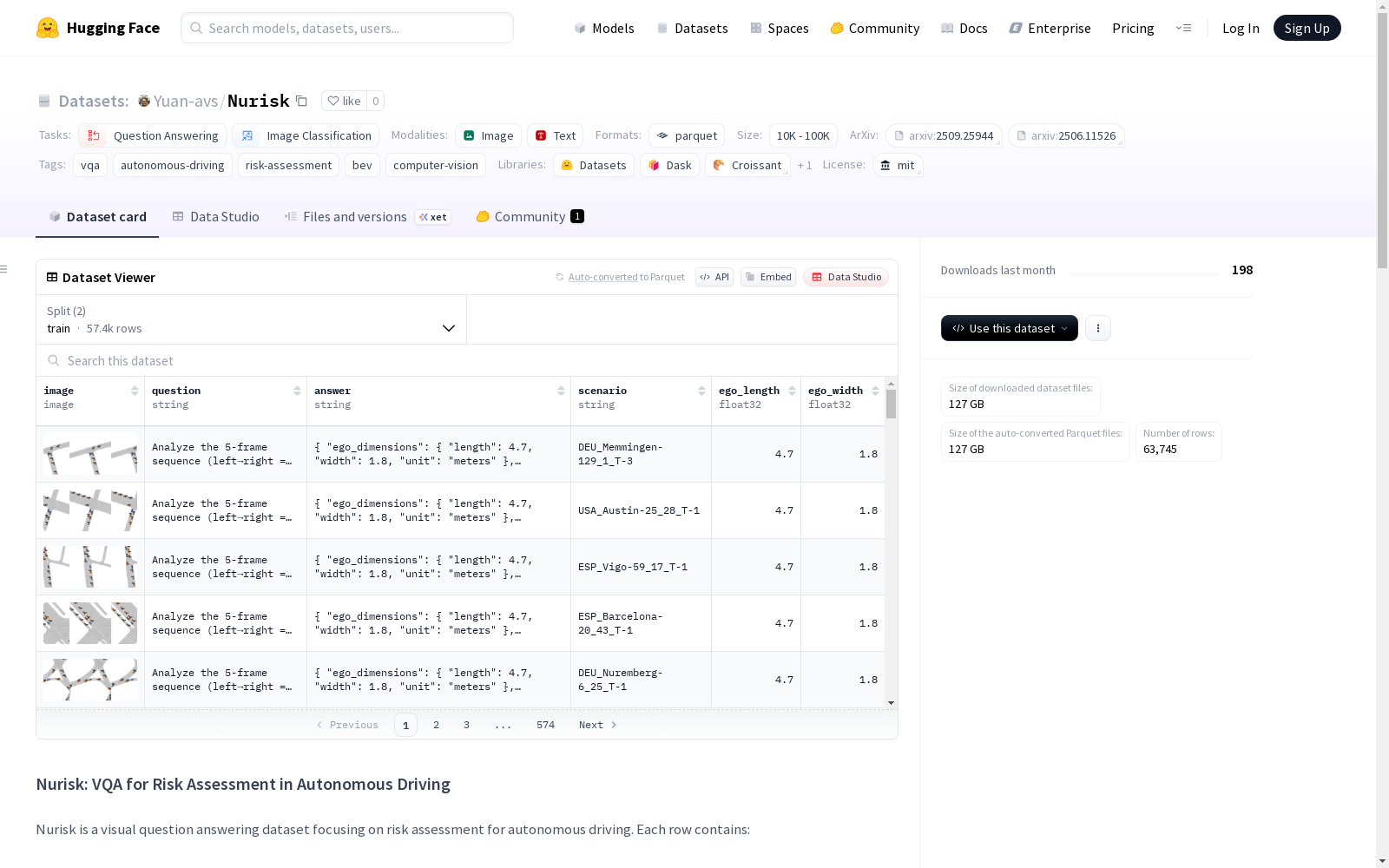Screen dimensions: 1389x868
Task: Sort by the ego_width column
Action: pos(875,391)
